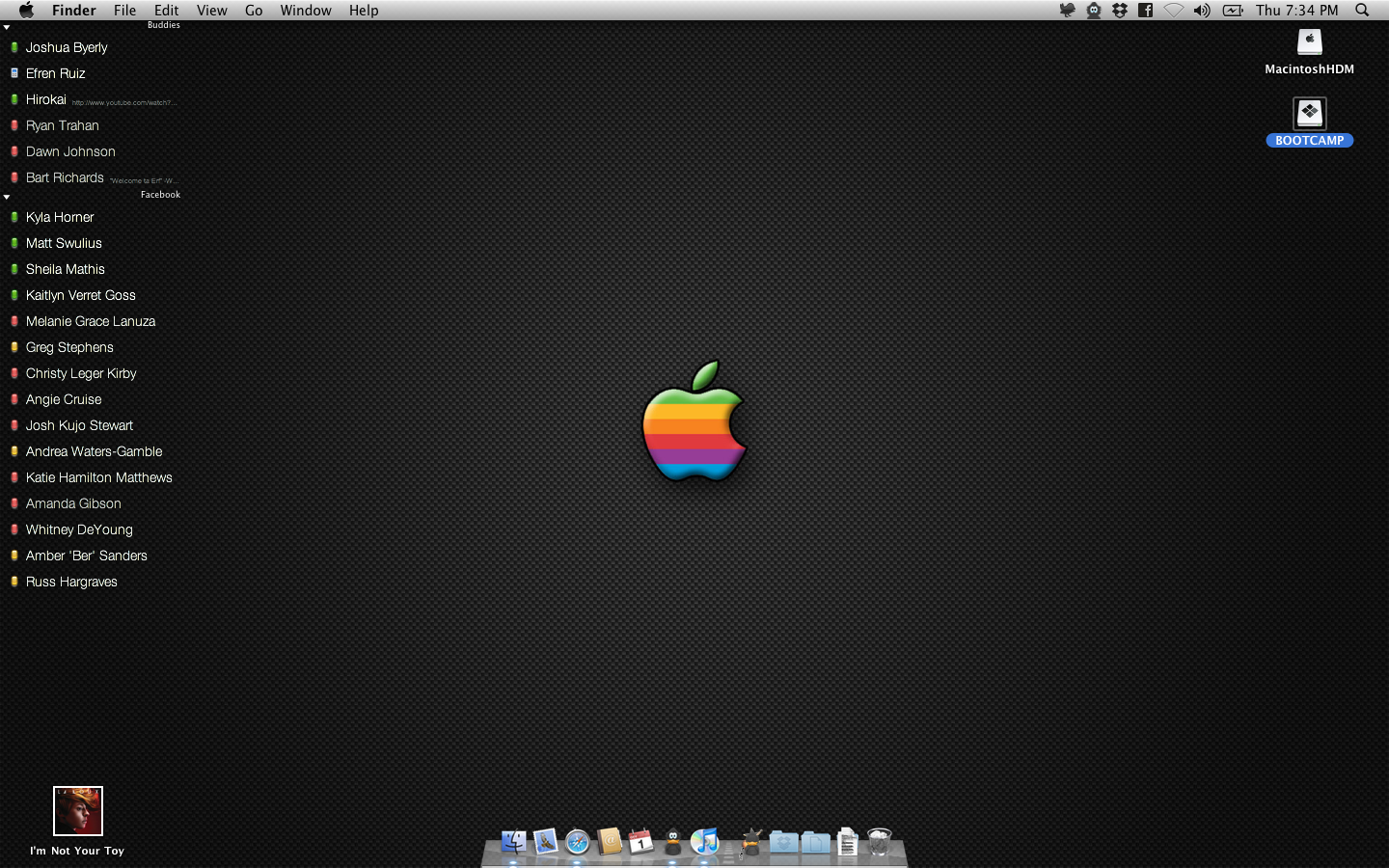Select contact Sheila Mathis

click(x=66, y=269)
